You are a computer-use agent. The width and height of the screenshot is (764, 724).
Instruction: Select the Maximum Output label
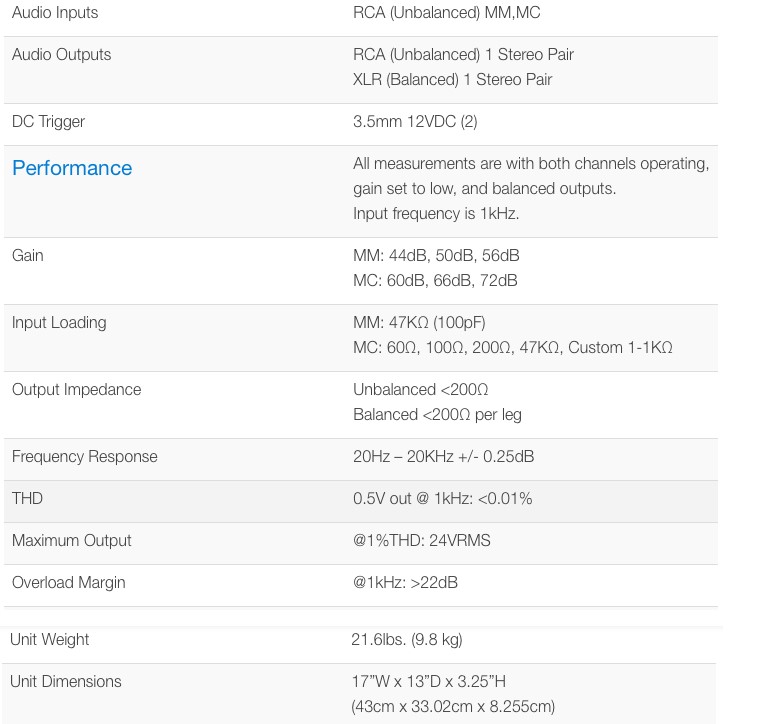point(72,541)
